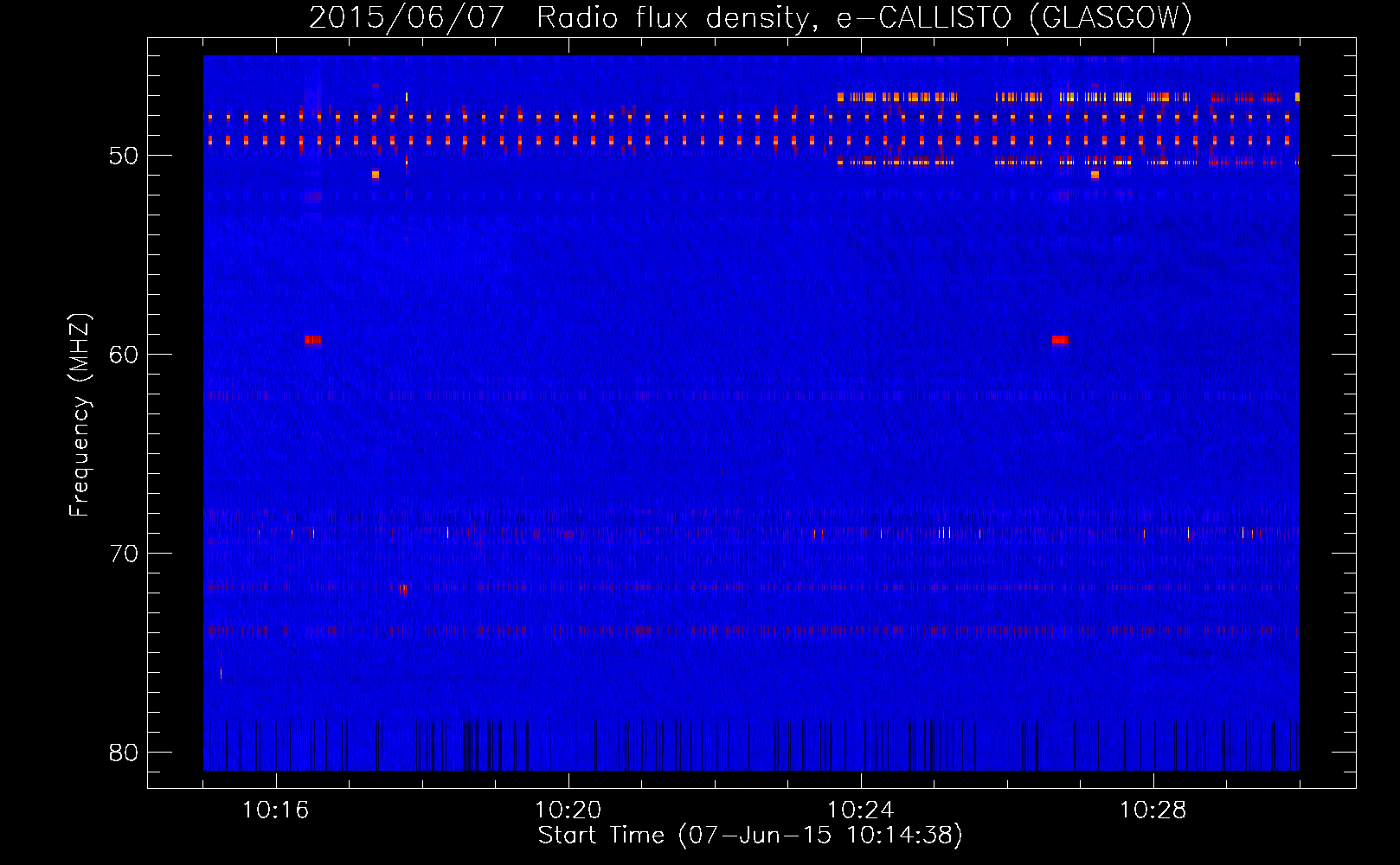Click the red burst near 10:16 at 59 MHz
Viewport: 1400px width, 865px height.
[312, 340]
